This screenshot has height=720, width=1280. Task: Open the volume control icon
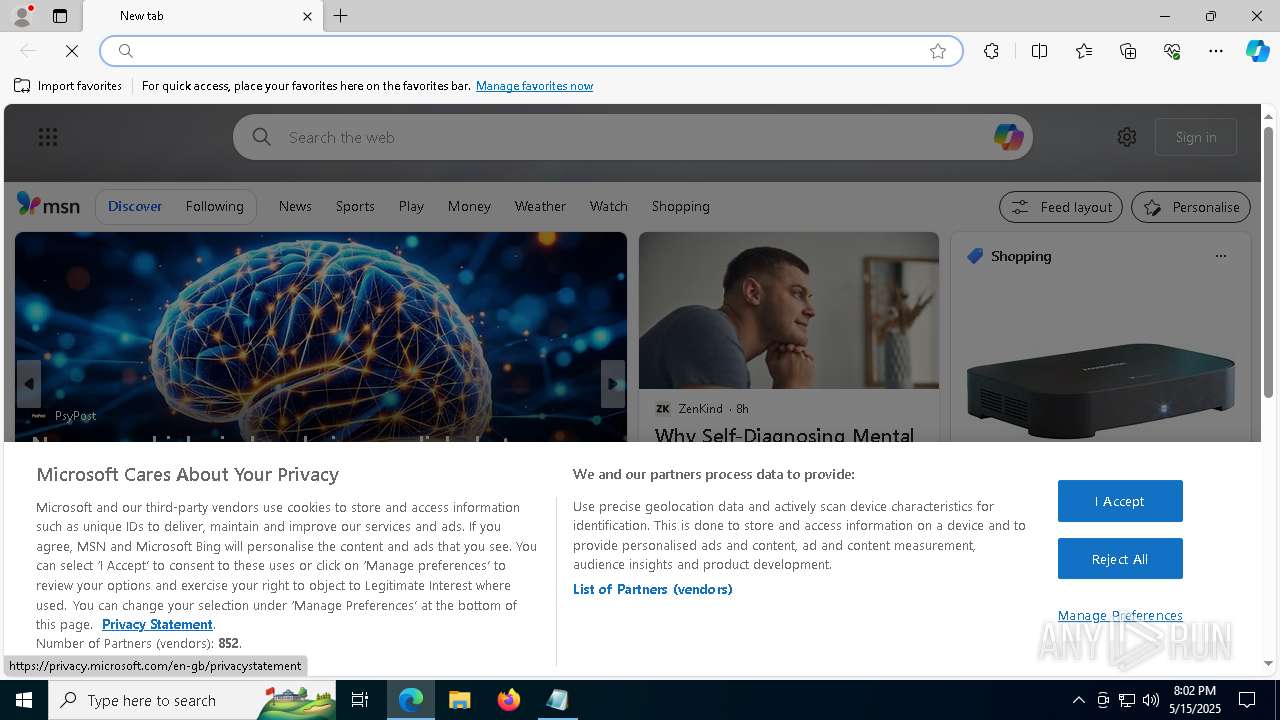(1150, 700)
